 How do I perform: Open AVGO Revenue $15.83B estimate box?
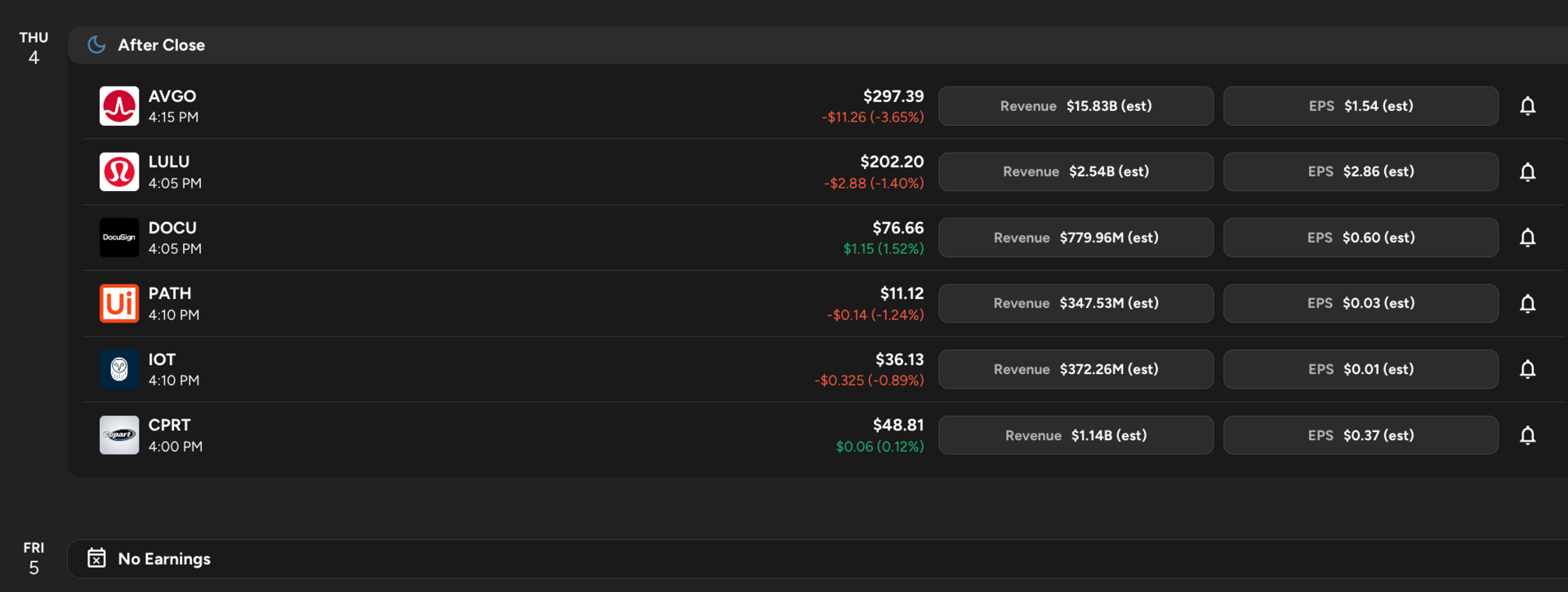1076,106
